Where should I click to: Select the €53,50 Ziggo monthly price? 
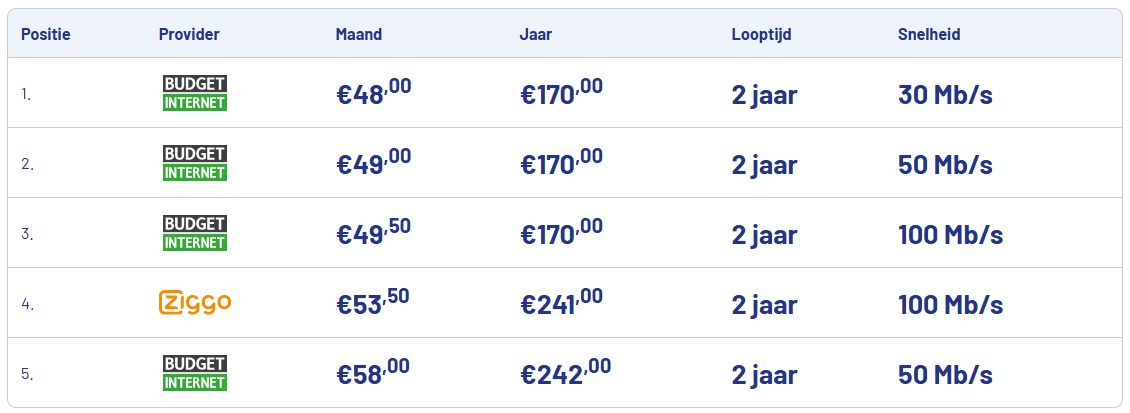[x=373, y=303]
